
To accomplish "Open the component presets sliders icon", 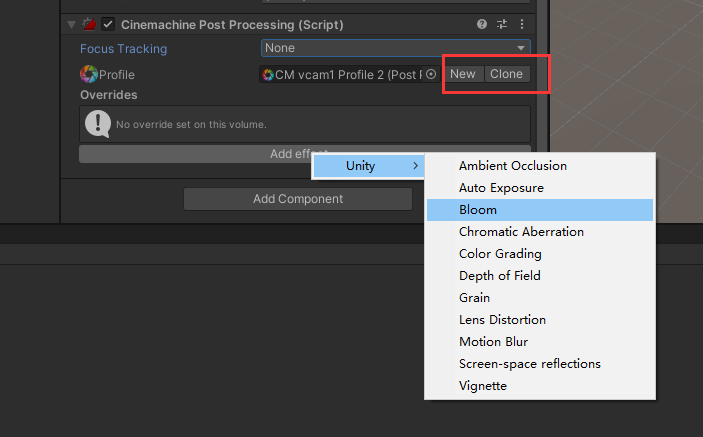I will [502, 24].
